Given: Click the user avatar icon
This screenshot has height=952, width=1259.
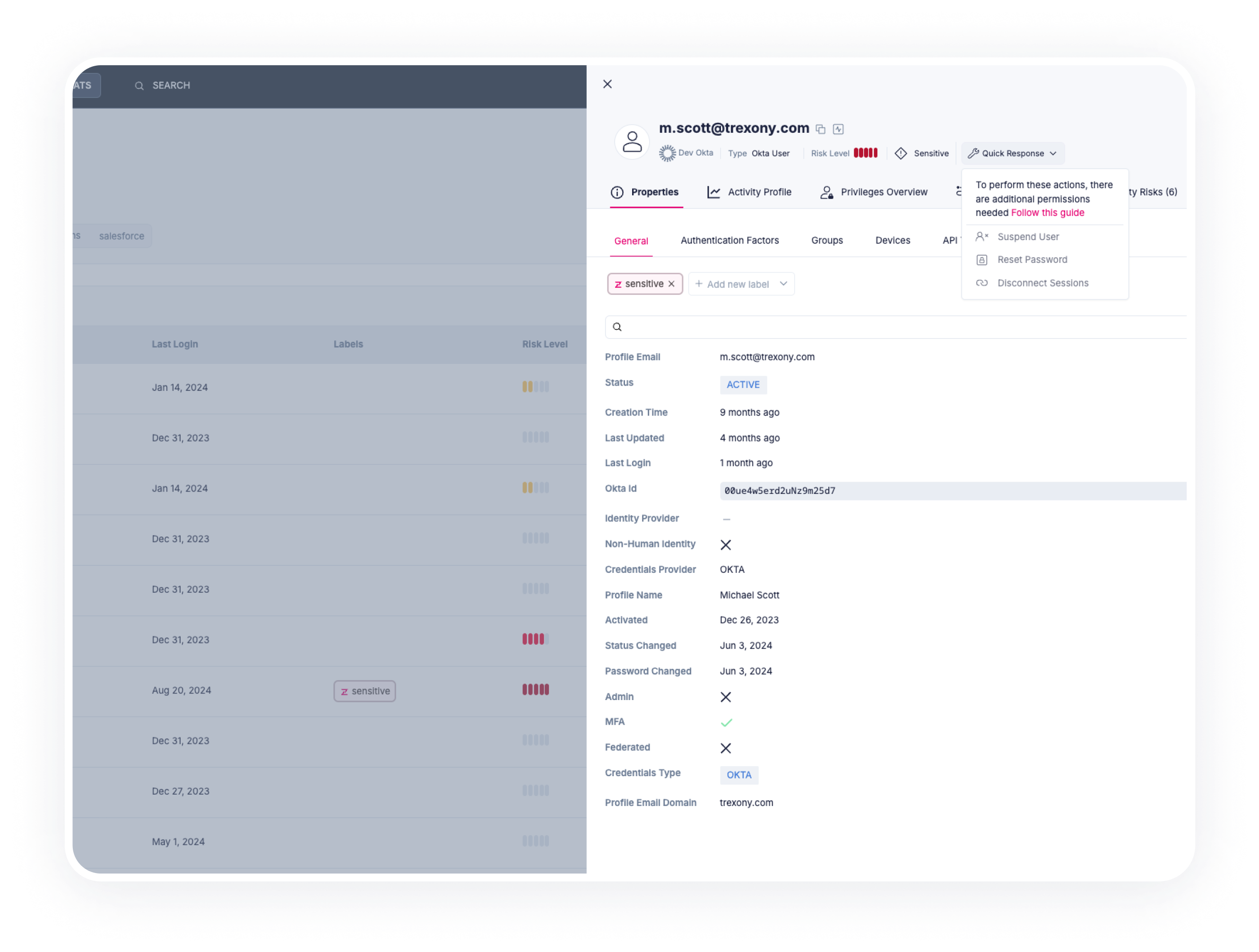Looking at the screenshot, I should coord(632,142).
